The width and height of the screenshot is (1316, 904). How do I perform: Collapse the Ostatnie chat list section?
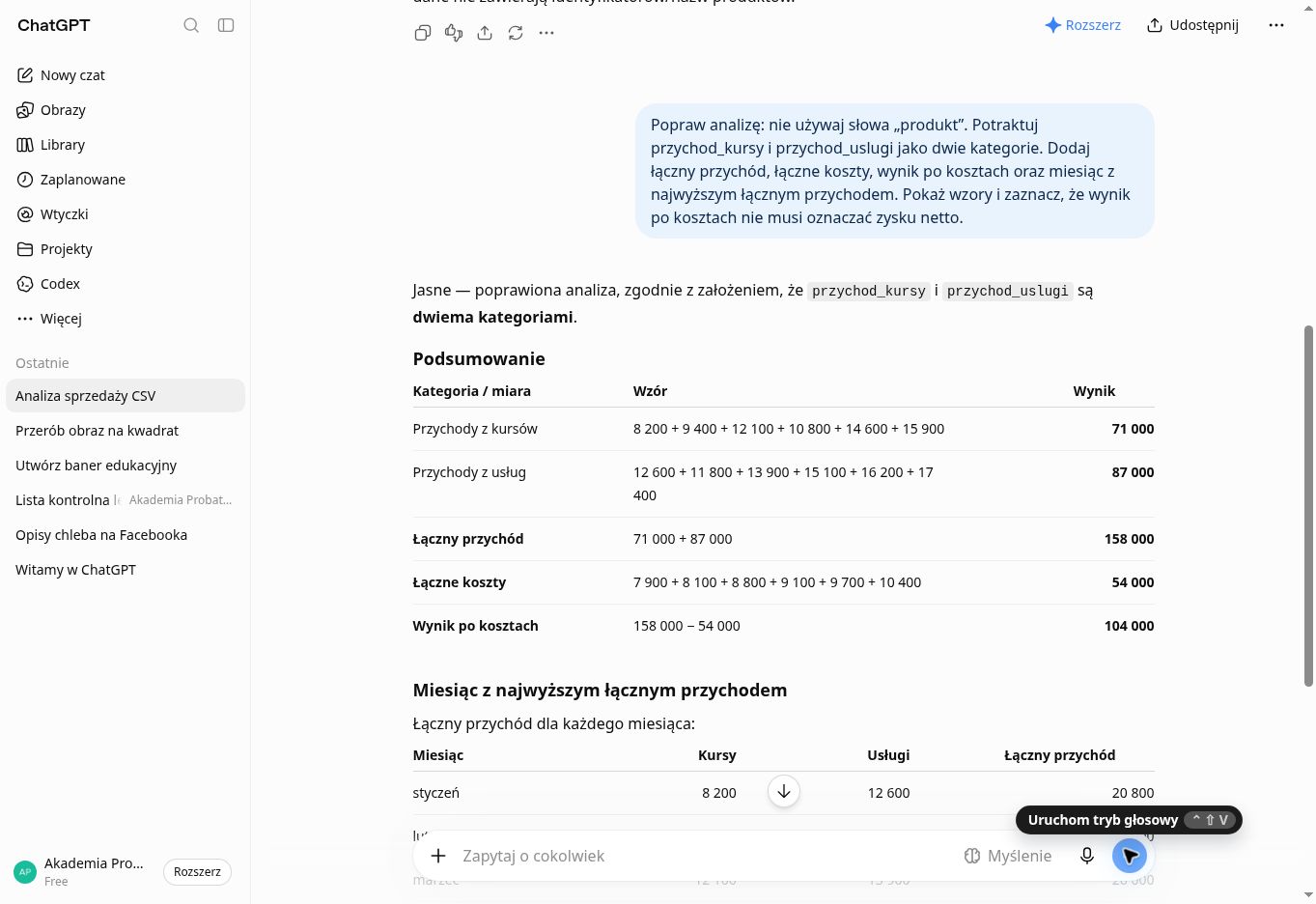[42, 363]
